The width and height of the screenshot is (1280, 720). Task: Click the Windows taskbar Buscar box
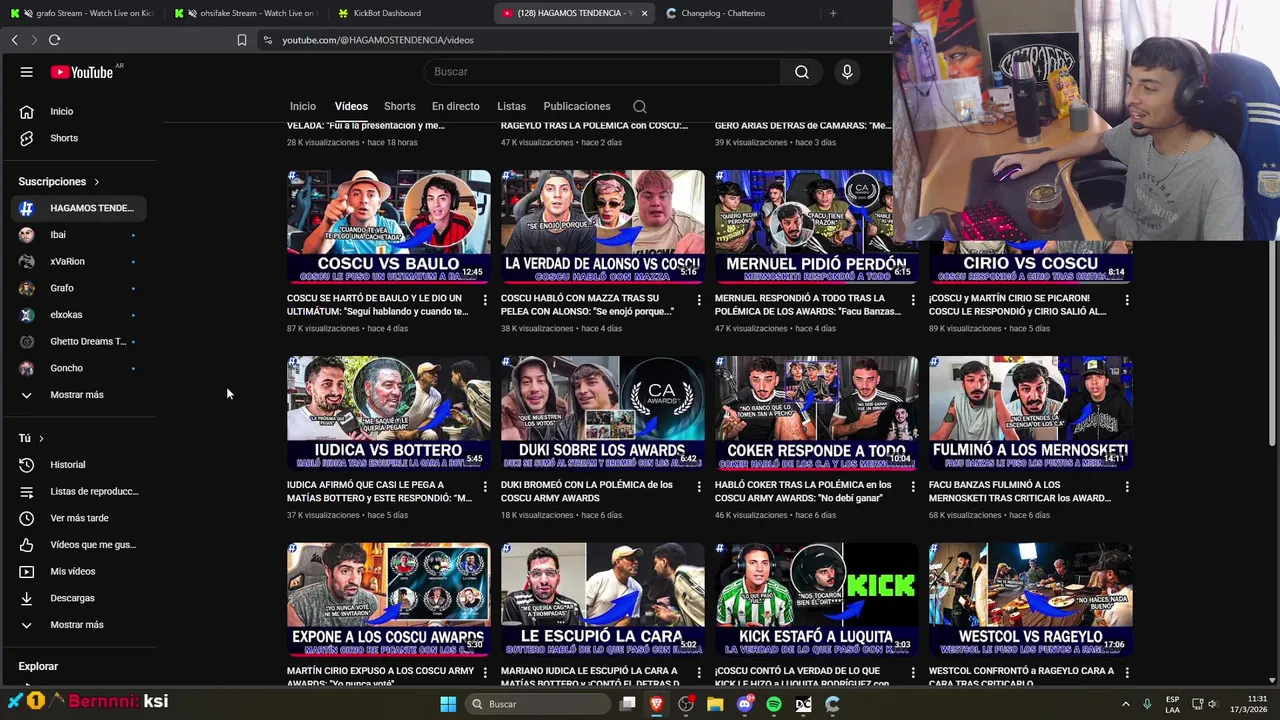538,704
